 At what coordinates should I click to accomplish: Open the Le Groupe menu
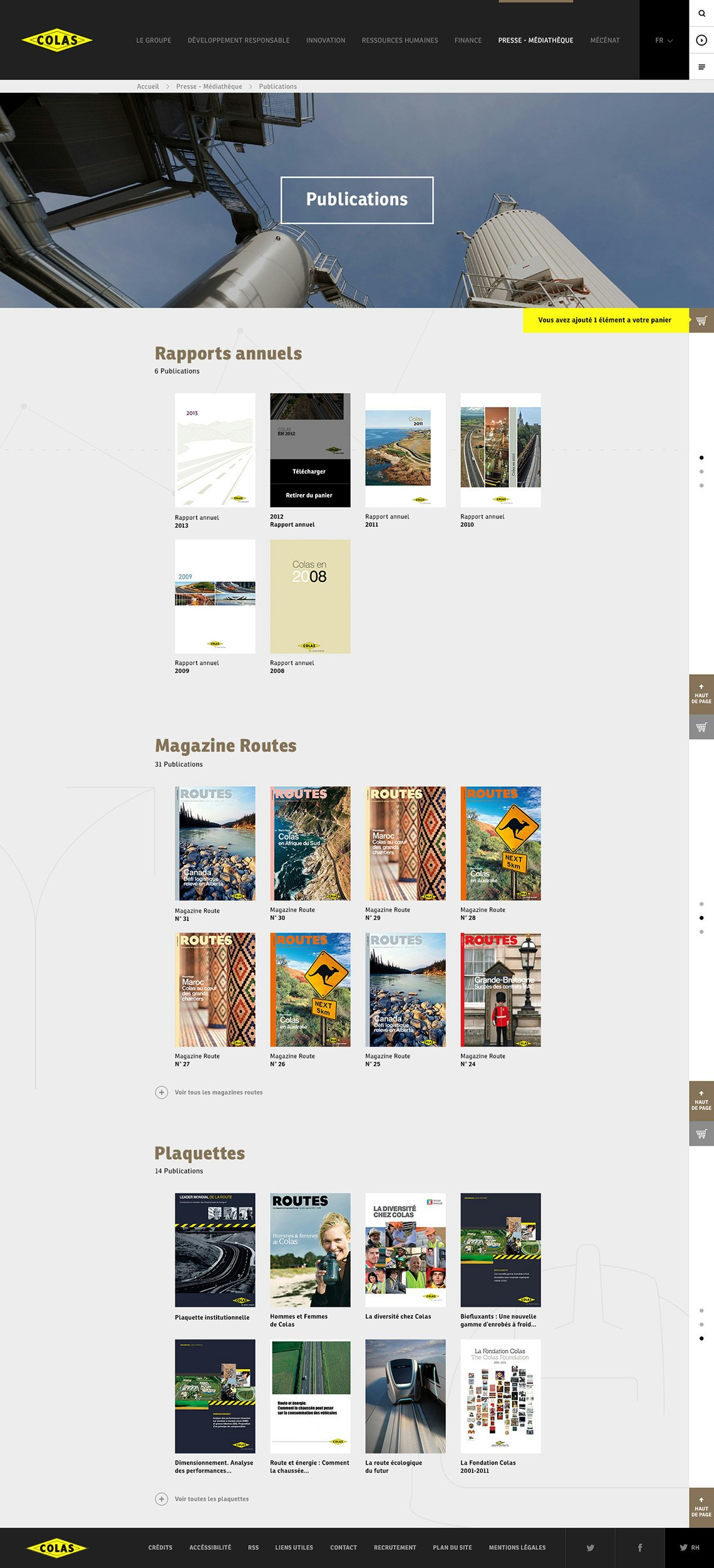coord(153,40)
